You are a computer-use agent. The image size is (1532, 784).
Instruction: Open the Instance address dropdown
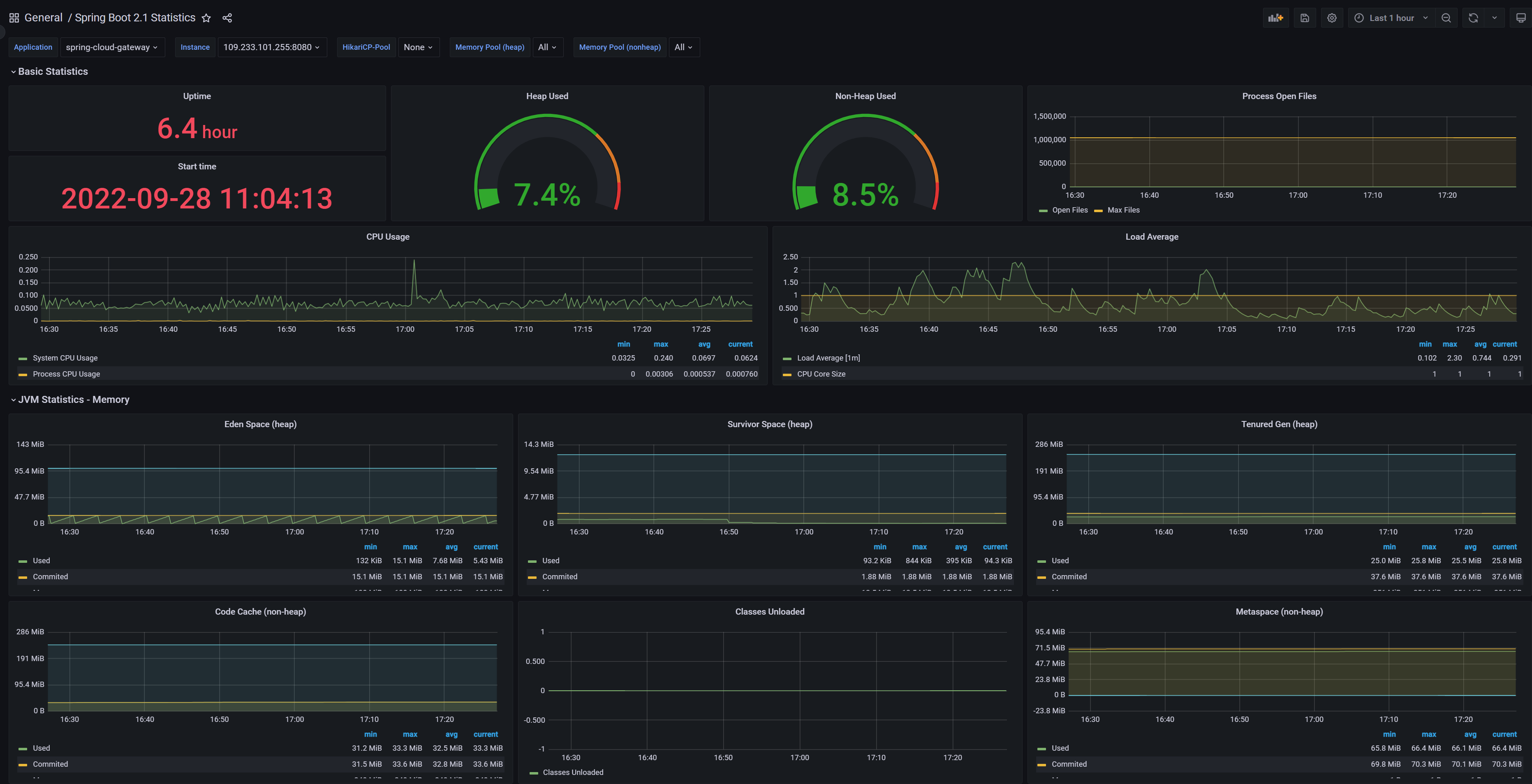point(271,47)
